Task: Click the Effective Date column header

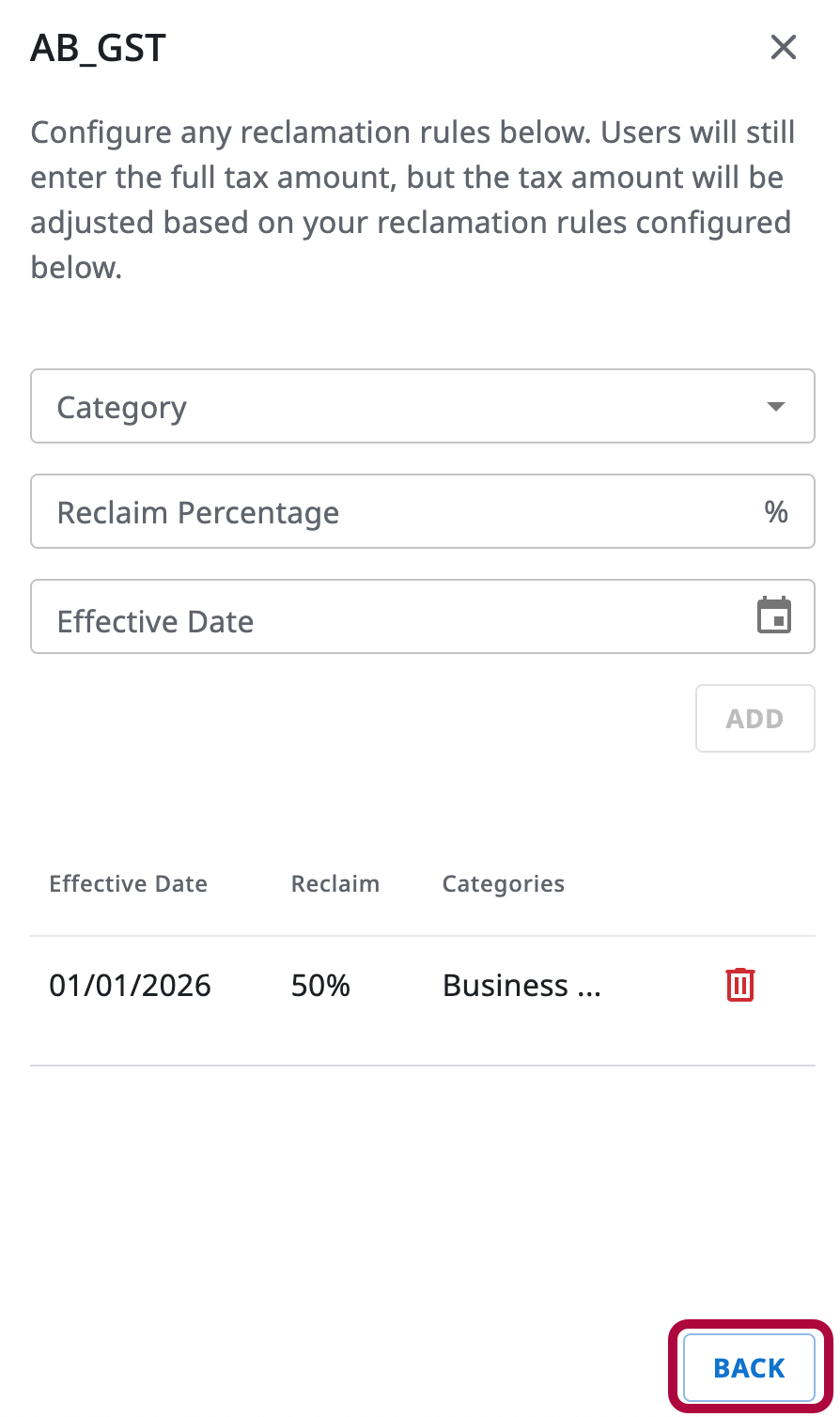Action: pos(128,884)
